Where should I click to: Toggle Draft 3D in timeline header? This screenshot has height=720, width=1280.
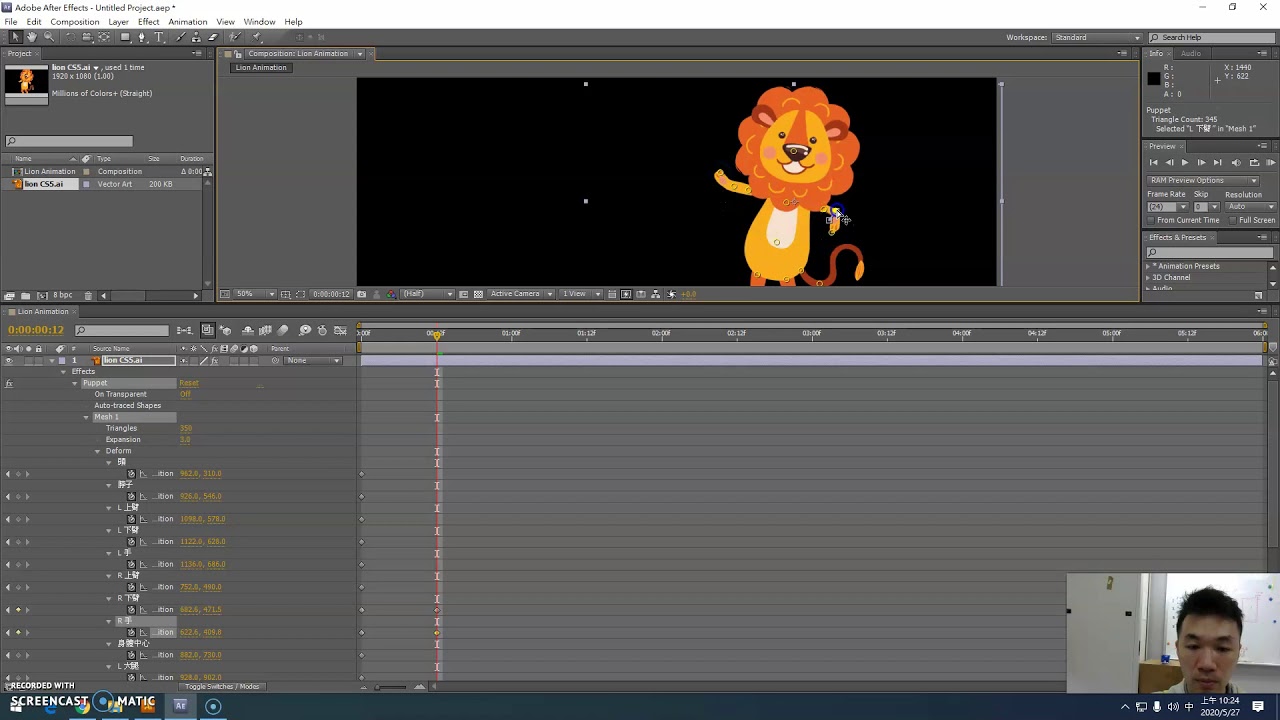tap(226, 330)
